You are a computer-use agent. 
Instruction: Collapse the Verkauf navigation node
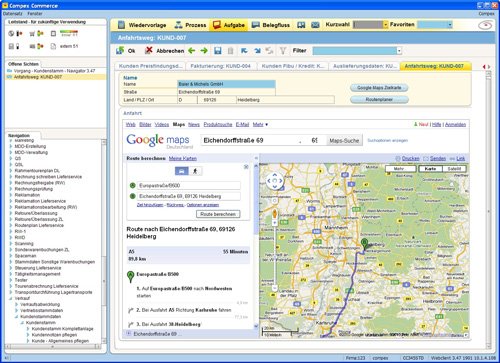point(11,298)
